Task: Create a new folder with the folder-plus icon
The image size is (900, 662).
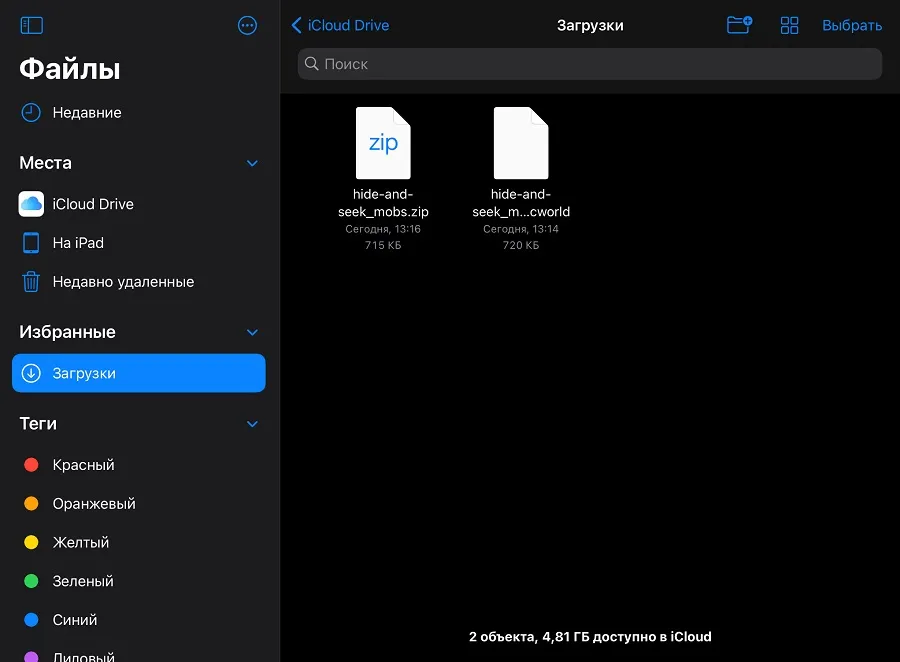Action: coord(739,26)
